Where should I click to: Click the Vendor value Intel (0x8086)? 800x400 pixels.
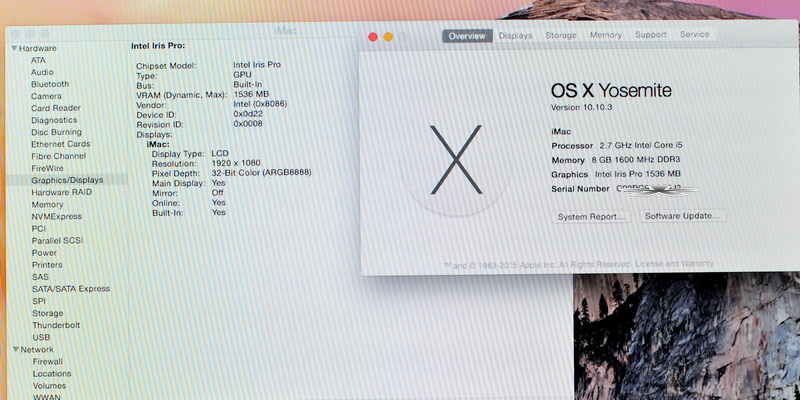[x=260, y=104]
